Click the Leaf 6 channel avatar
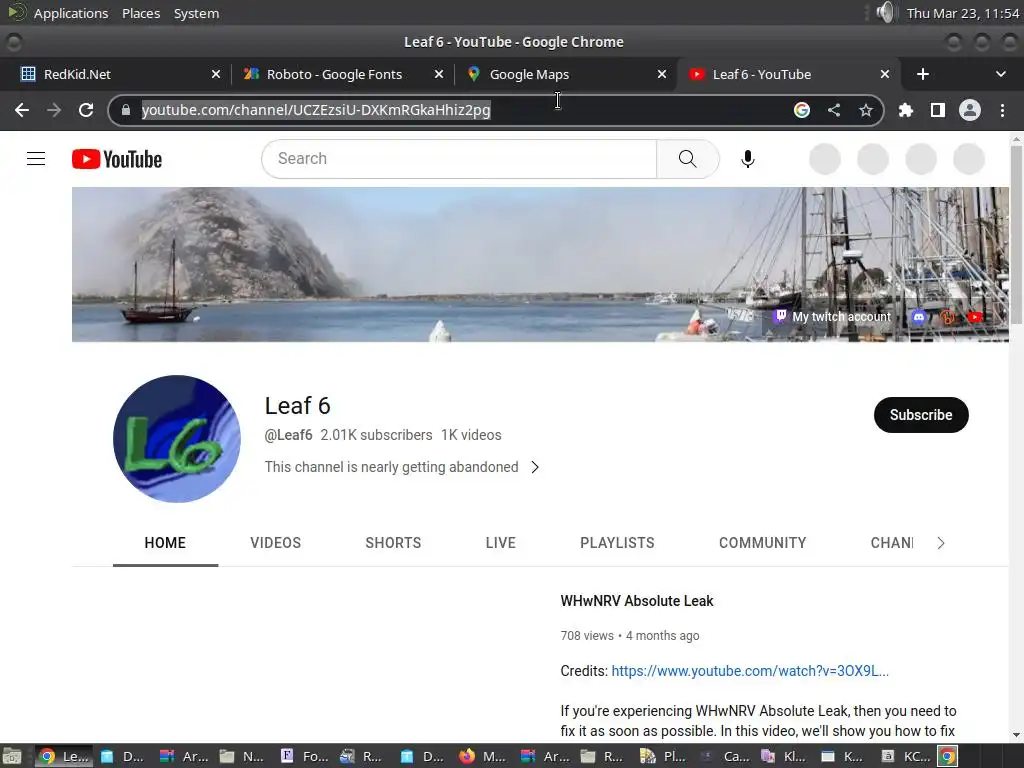 177,439
